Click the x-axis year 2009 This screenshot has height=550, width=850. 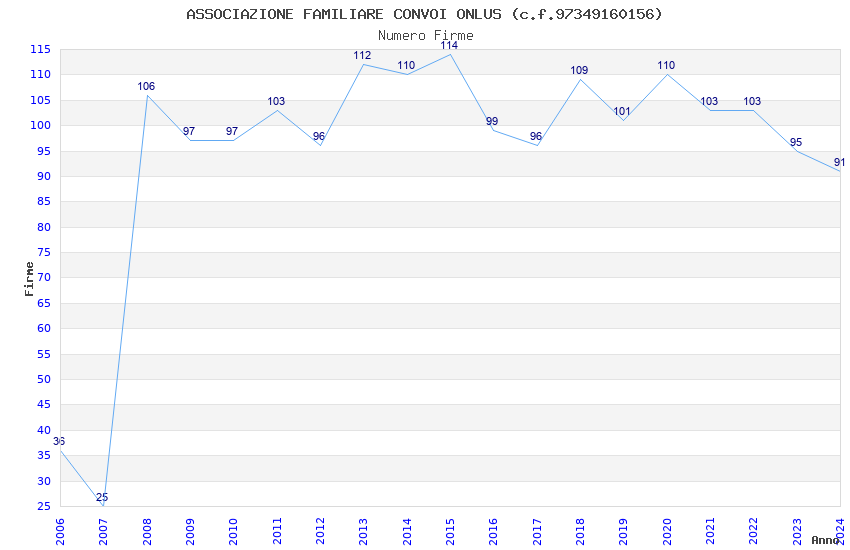coord(190,532)
